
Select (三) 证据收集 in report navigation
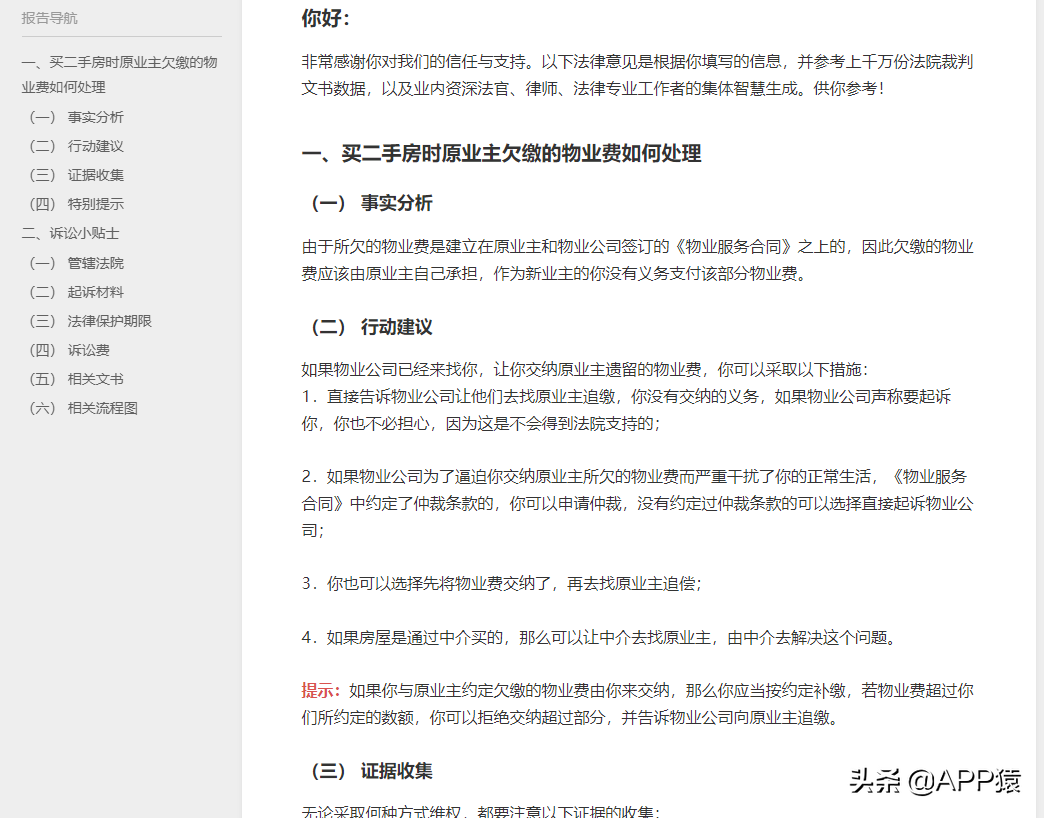point(76,175)
